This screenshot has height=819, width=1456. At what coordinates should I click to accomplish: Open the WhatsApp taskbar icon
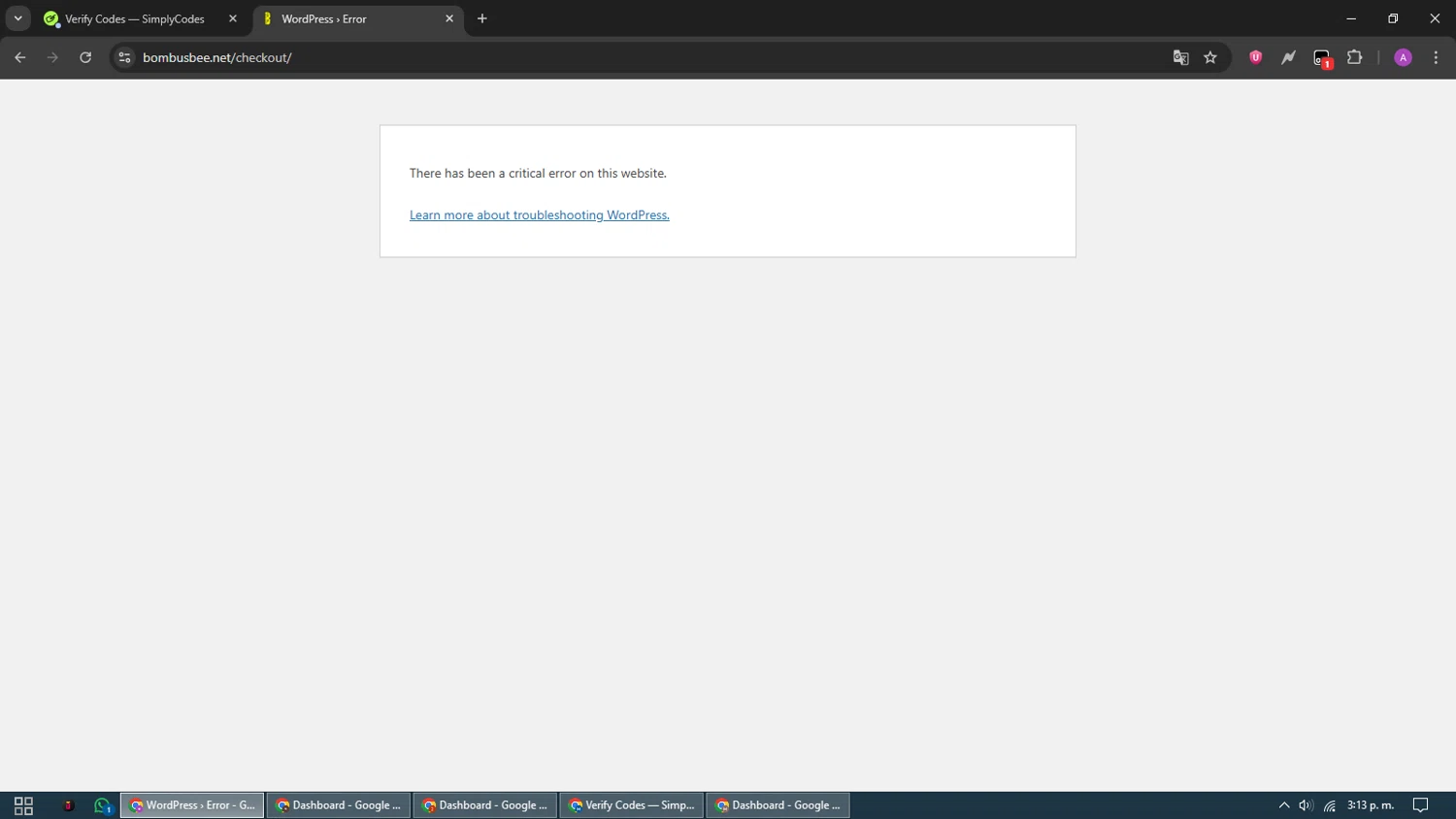tap(102, 805)
